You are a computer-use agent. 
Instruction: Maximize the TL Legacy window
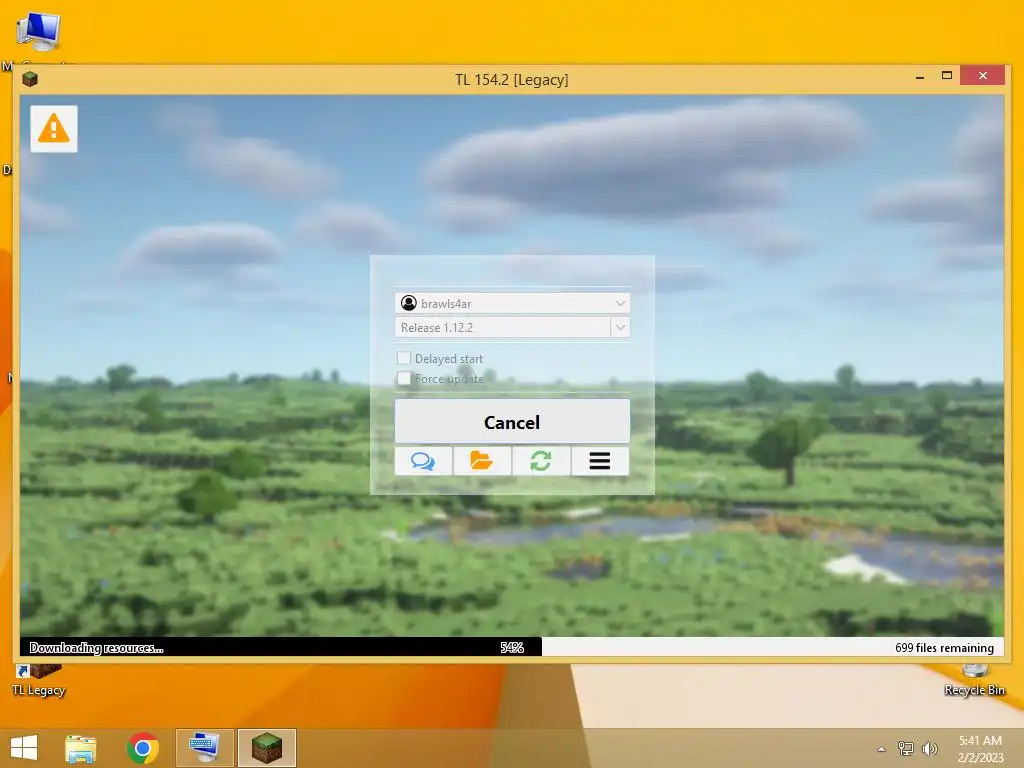(947, 76)
